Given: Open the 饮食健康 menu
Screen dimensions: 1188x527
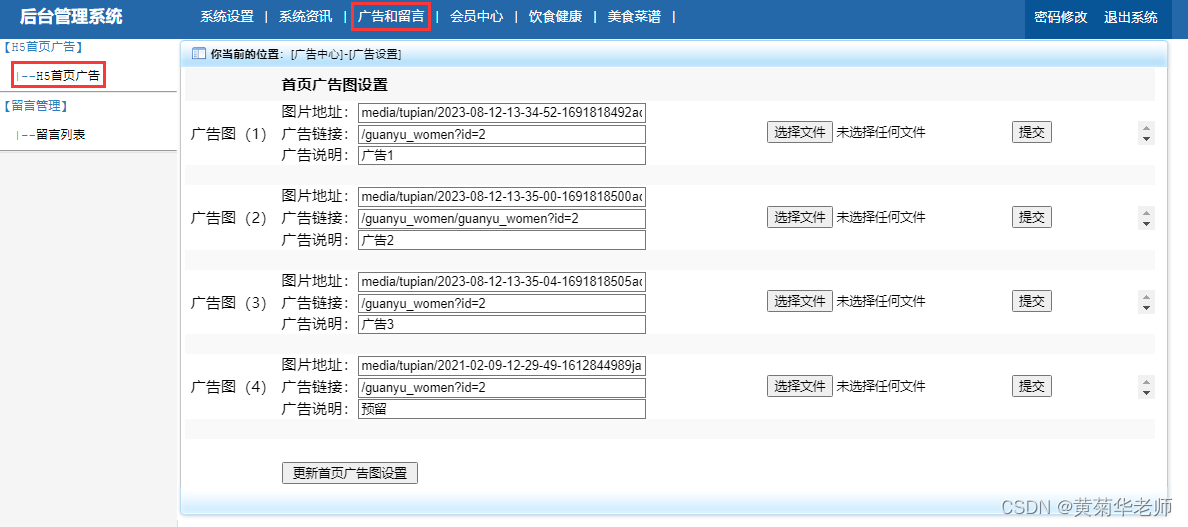Looking at the screenshot, I should point(555,17).
